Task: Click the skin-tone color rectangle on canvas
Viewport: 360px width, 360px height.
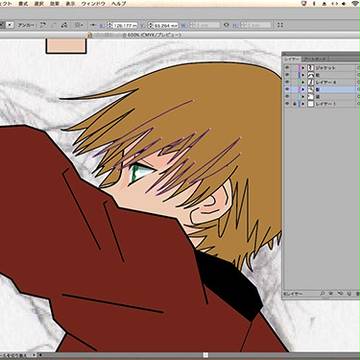Action: tap(66, 46)
